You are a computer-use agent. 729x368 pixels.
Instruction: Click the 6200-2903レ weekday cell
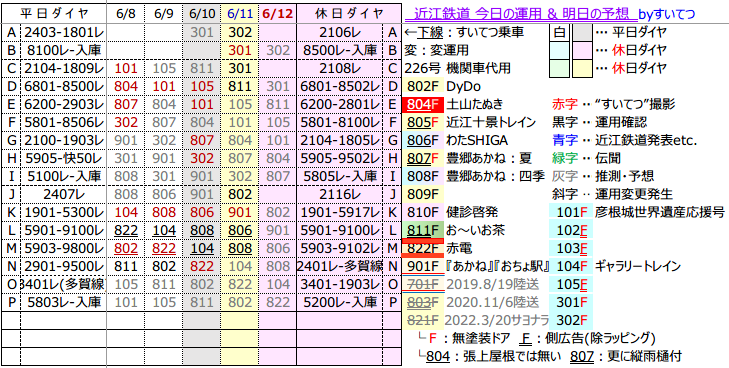(64, 105)
